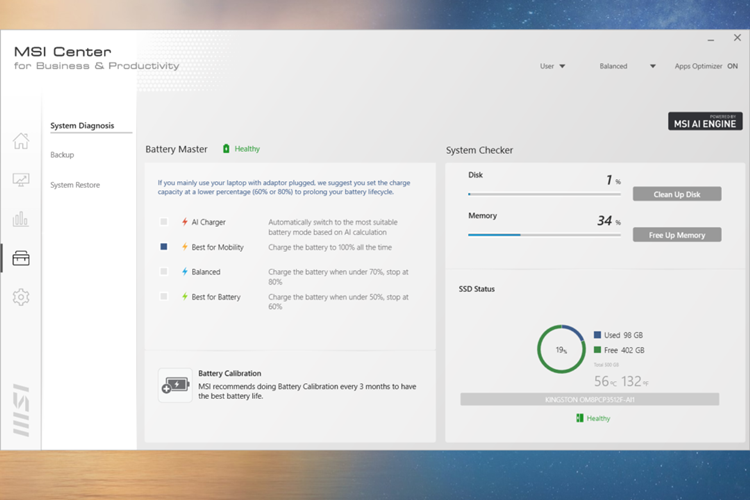The width and height of the screenshot is (750, 500).
Task: Click the blue Balanced lightning icon
Action: click(x=185, y=272)
